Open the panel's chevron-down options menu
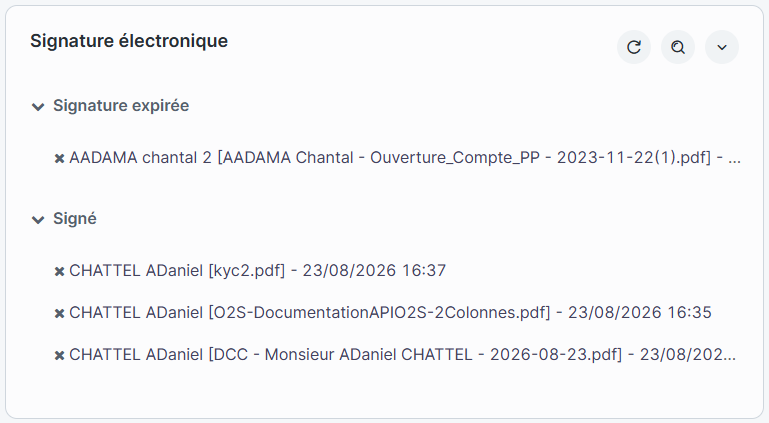The width and height of the screenshot is (769, 423). click(x=722, y=47)
